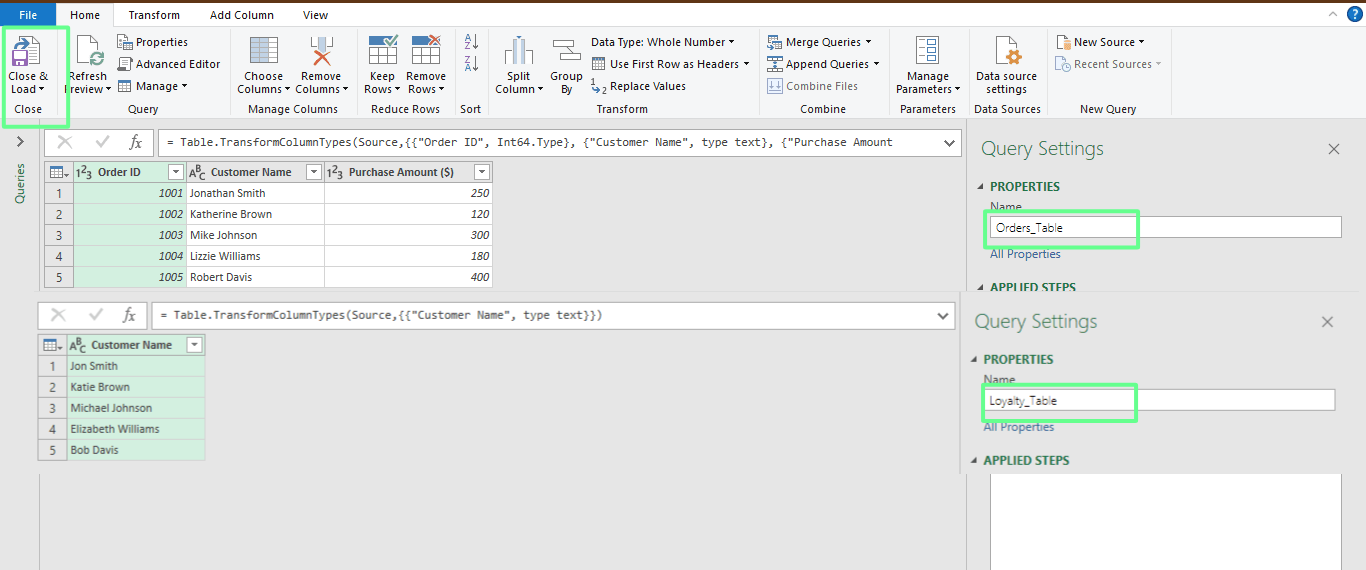Select the Order ID 1003 cell
Image resolution: width=1366 pixels, height=570 pixels.
click(130, 235)
